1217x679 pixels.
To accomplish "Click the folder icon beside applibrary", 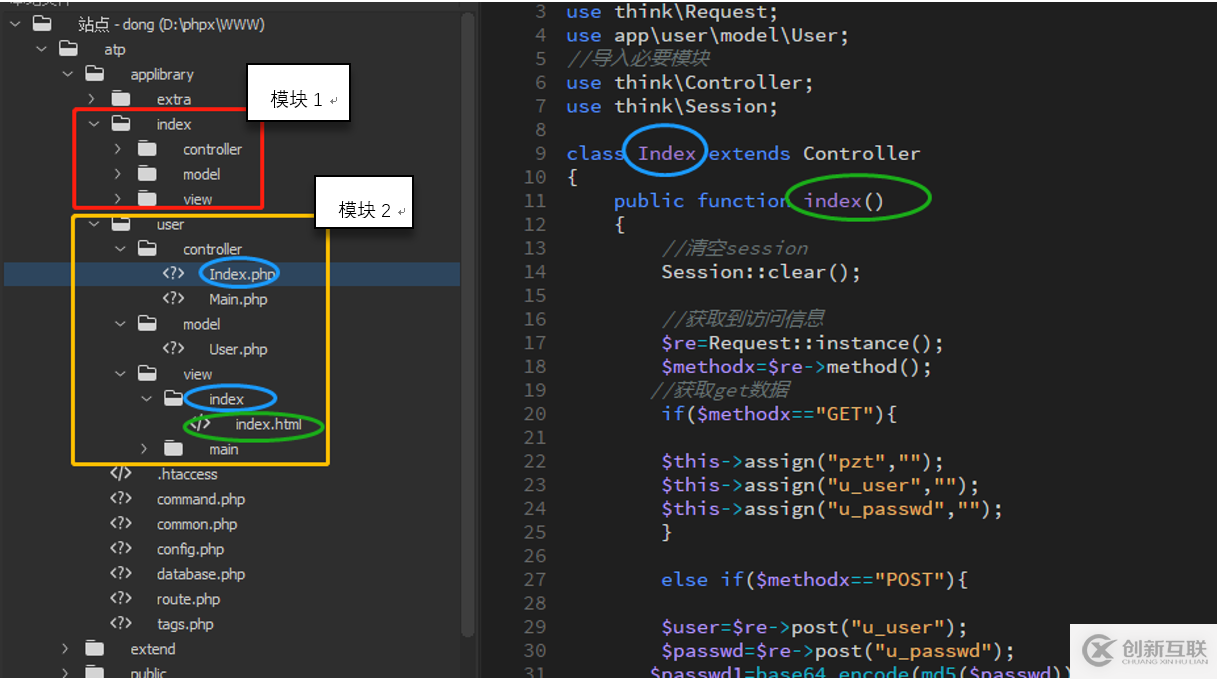I will [94, 74].
